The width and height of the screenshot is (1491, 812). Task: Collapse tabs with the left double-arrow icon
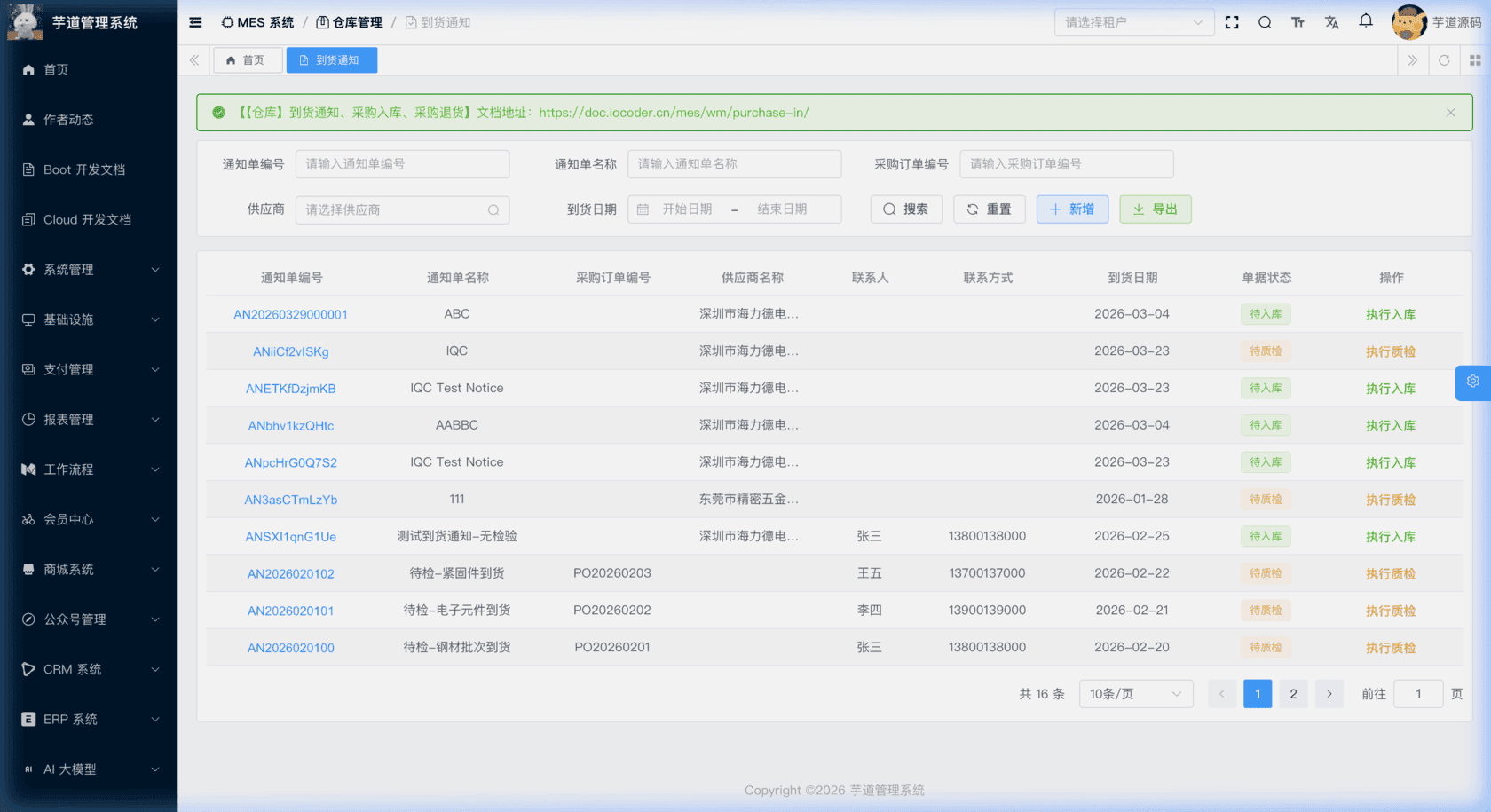194,60
